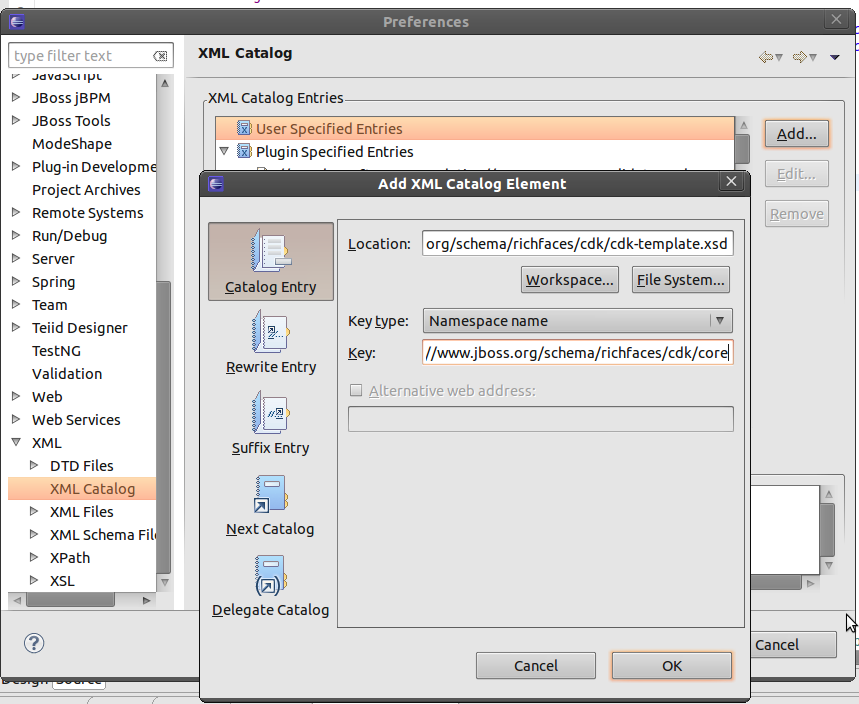Click Cancel in the Preferences window

(793, 645)
